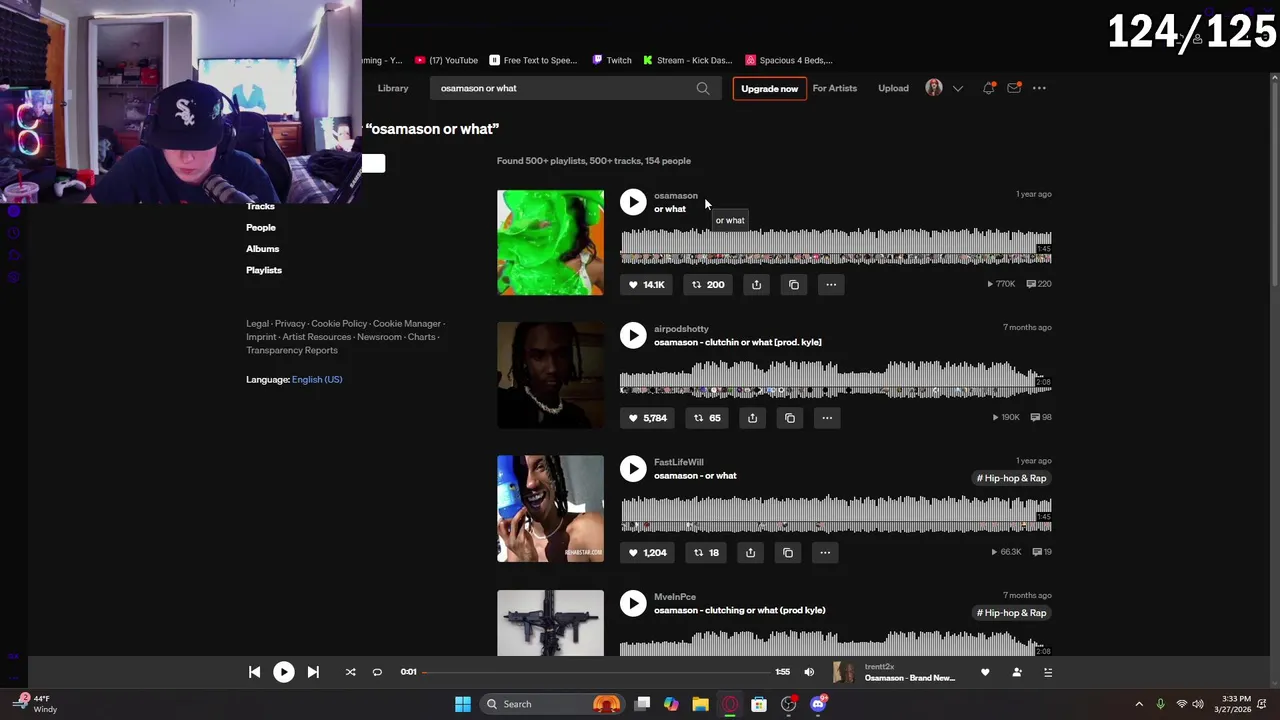The image size is (1280, 720).
Task: Copy link for airpodshotty track
Action: (790, 418)
